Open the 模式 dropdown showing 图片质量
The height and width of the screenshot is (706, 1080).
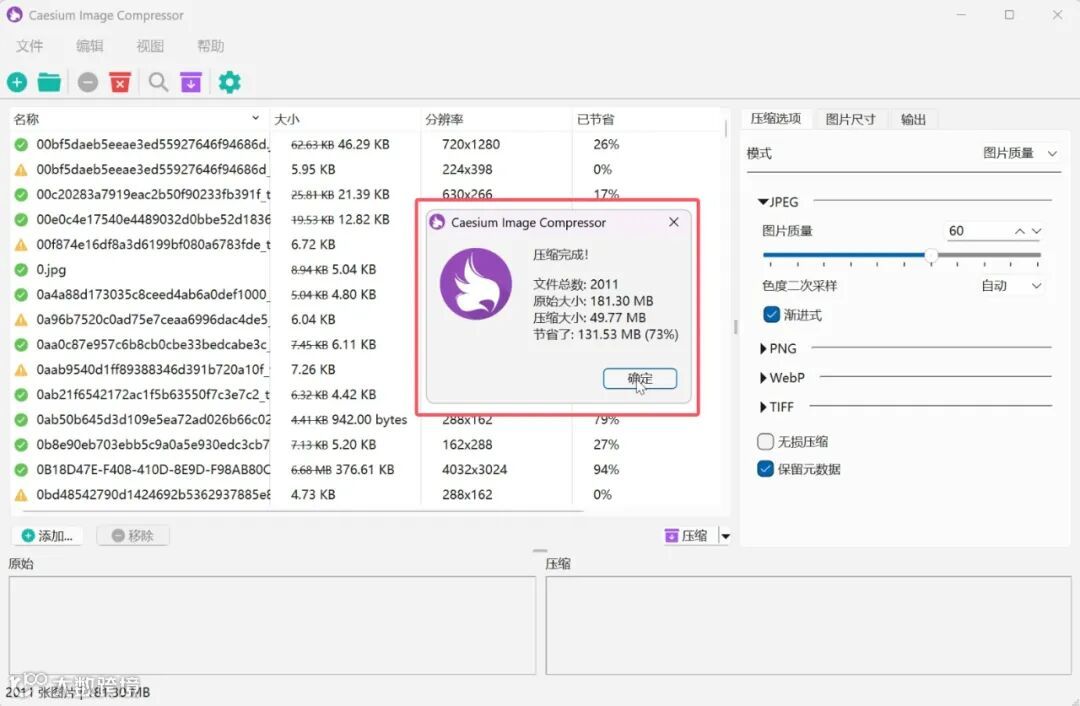[1019, 153]
